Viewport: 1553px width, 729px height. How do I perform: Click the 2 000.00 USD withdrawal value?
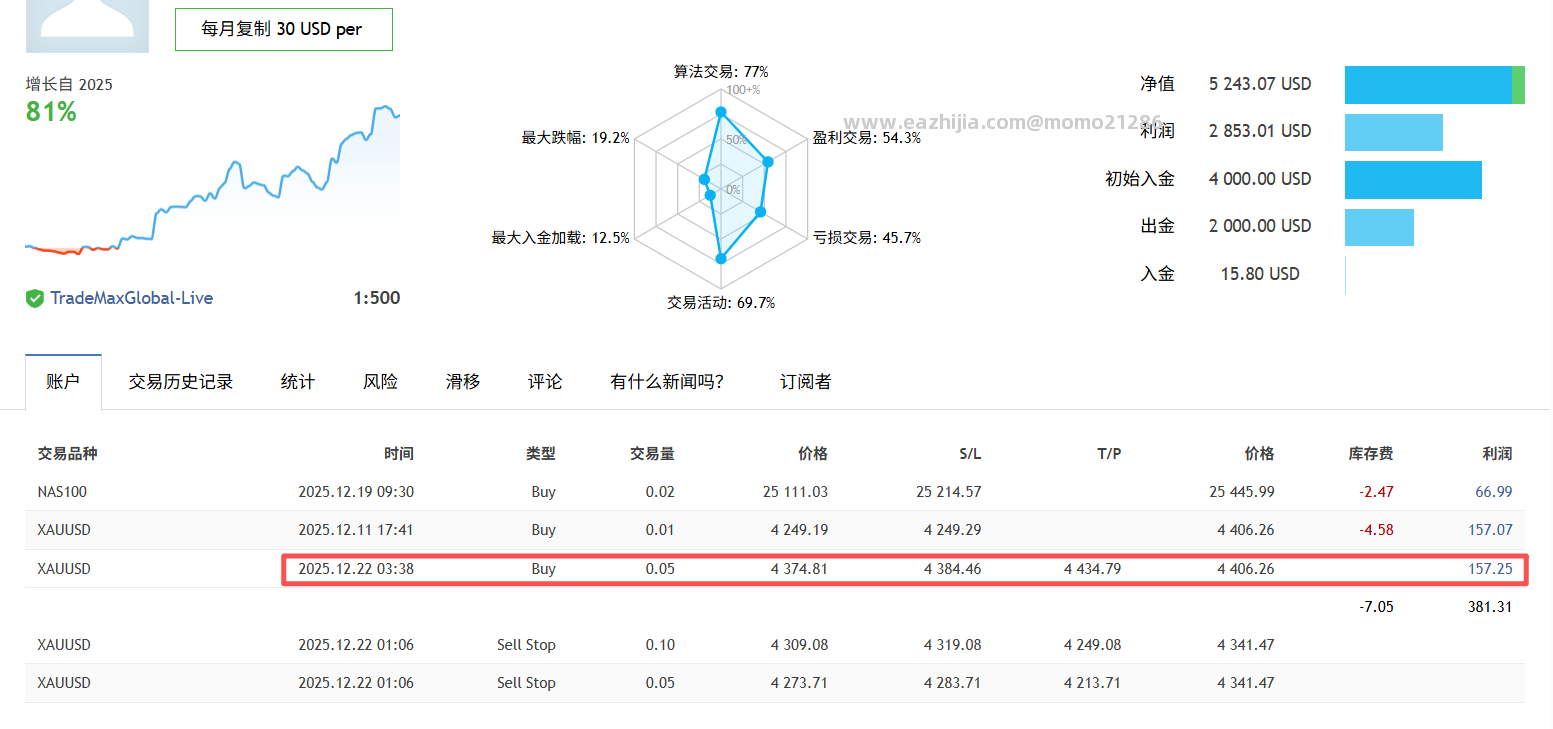coord(1260,226)
